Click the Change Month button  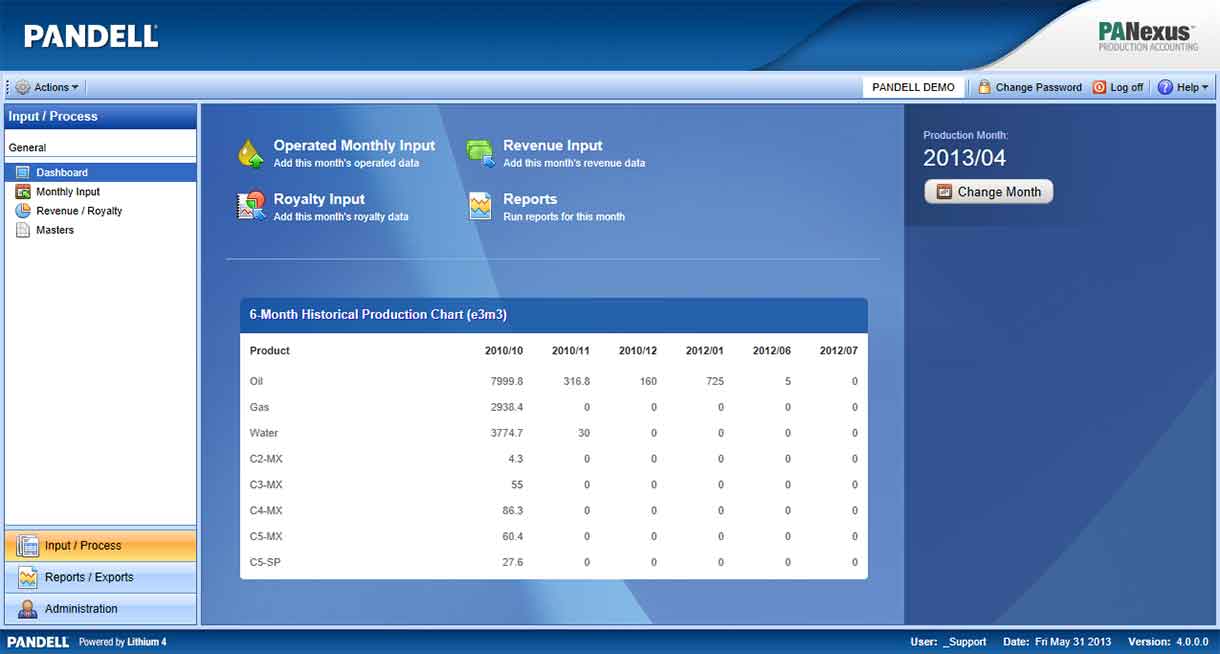(988, 192)
